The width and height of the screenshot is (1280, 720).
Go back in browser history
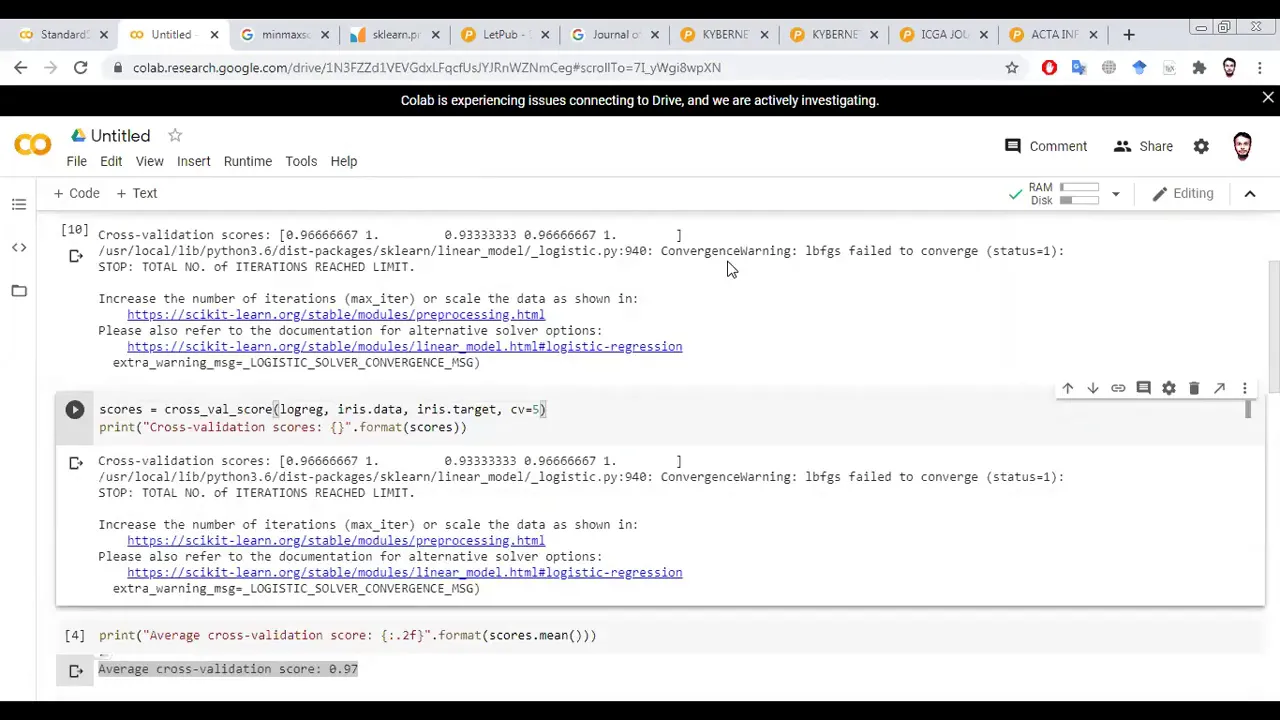[x=21, y=67]
